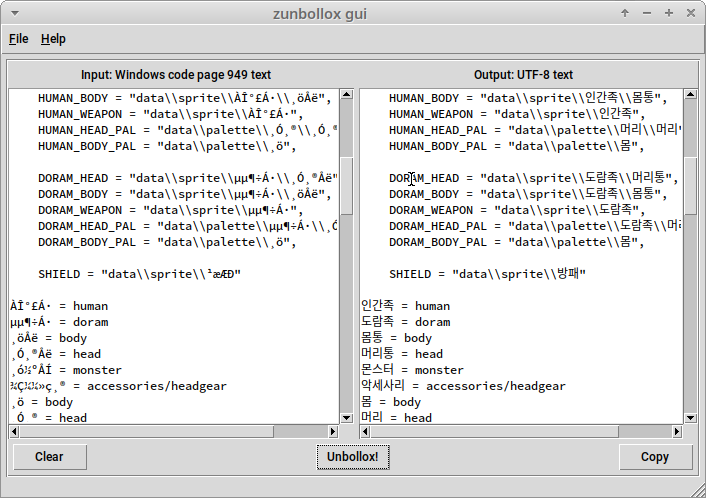Open the Help menu
This screenshot has height=498, width=706.
(x=53, y=39)
